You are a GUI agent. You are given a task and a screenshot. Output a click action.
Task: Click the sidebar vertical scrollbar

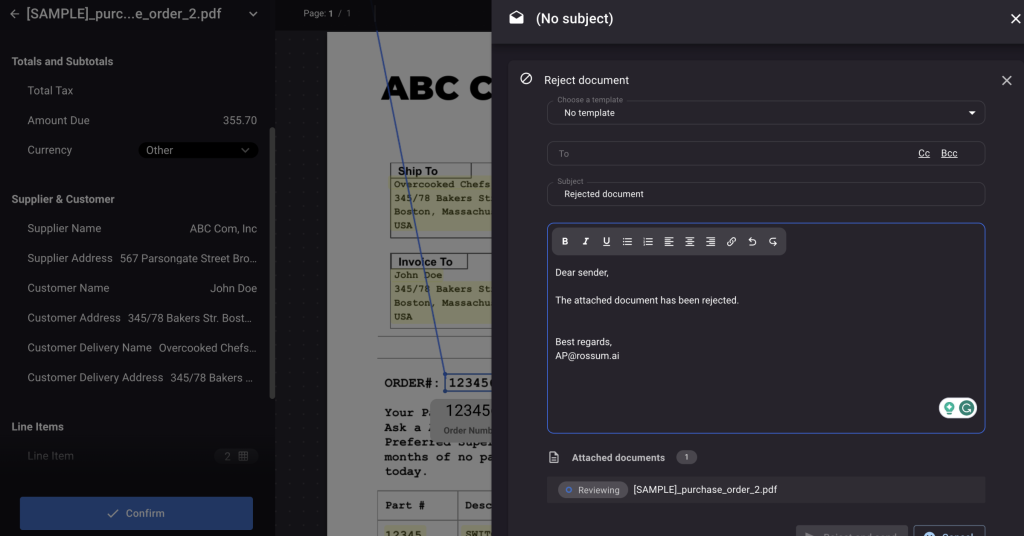tap(272, 262)
